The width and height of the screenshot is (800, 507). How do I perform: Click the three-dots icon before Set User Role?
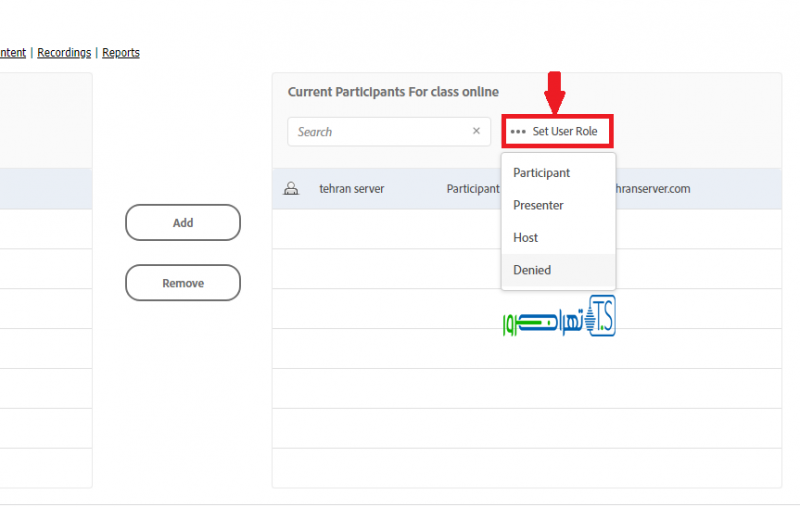[x=517, y=131]
